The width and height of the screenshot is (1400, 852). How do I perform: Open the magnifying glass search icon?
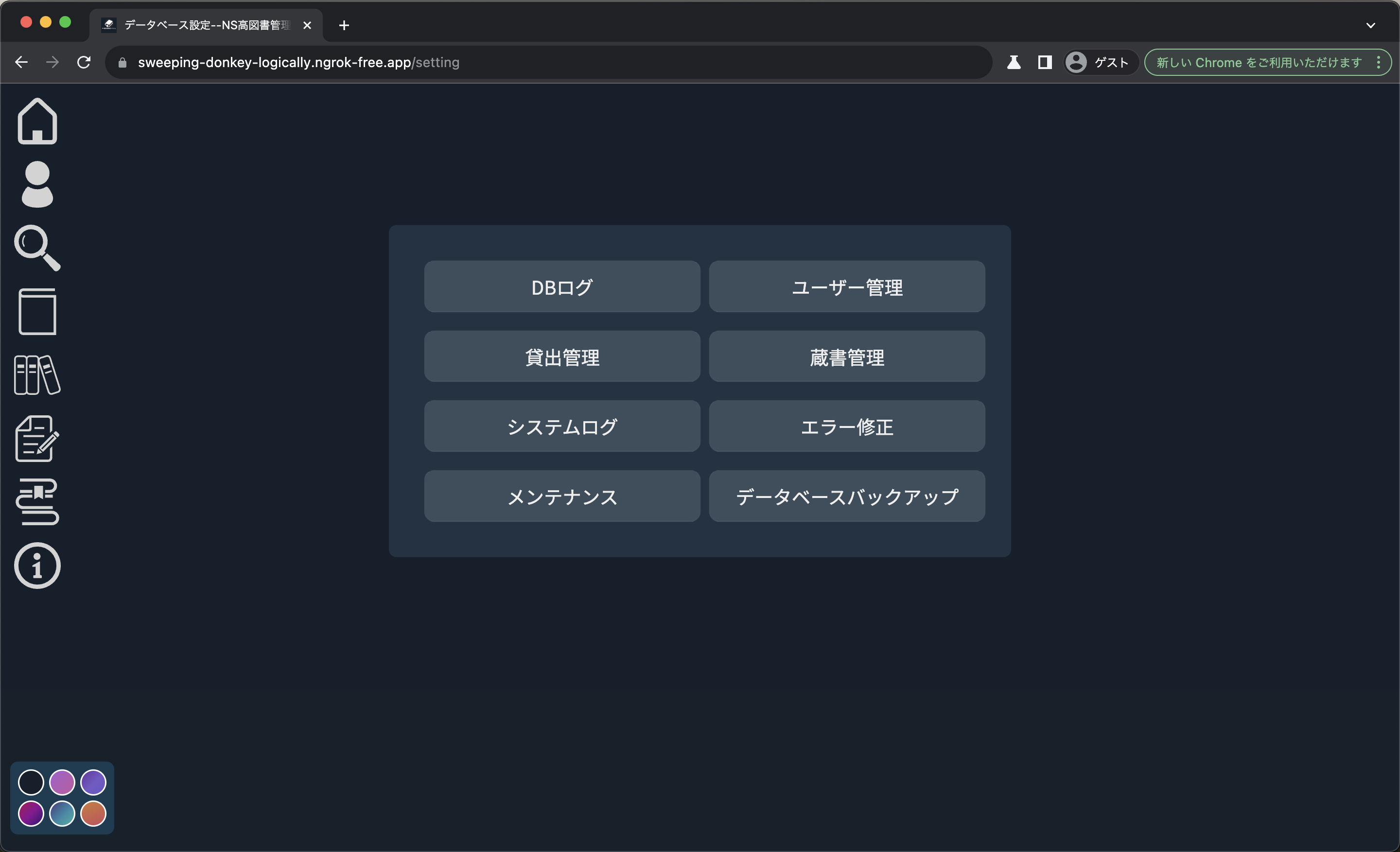tap(37, 248)
